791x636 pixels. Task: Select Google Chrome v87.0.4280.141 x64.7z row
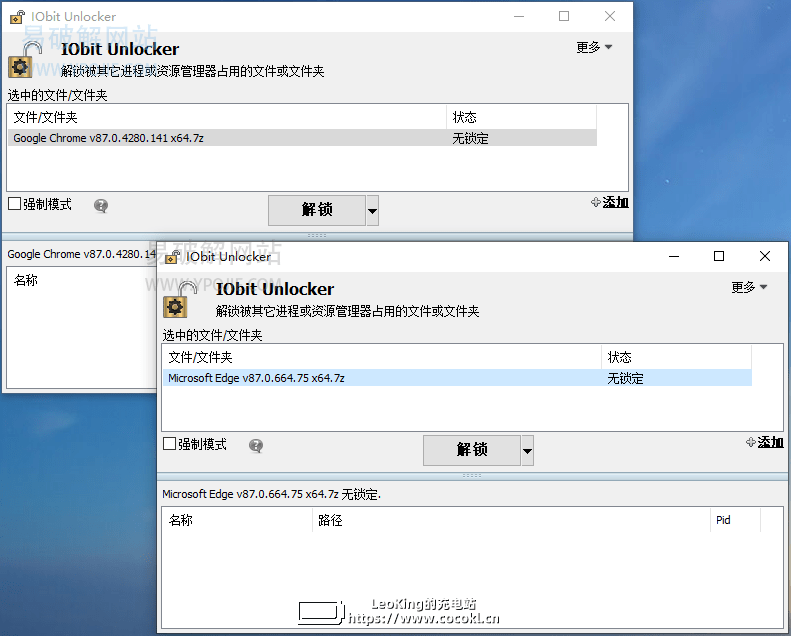pyautogui.click(x=302, y=138)
